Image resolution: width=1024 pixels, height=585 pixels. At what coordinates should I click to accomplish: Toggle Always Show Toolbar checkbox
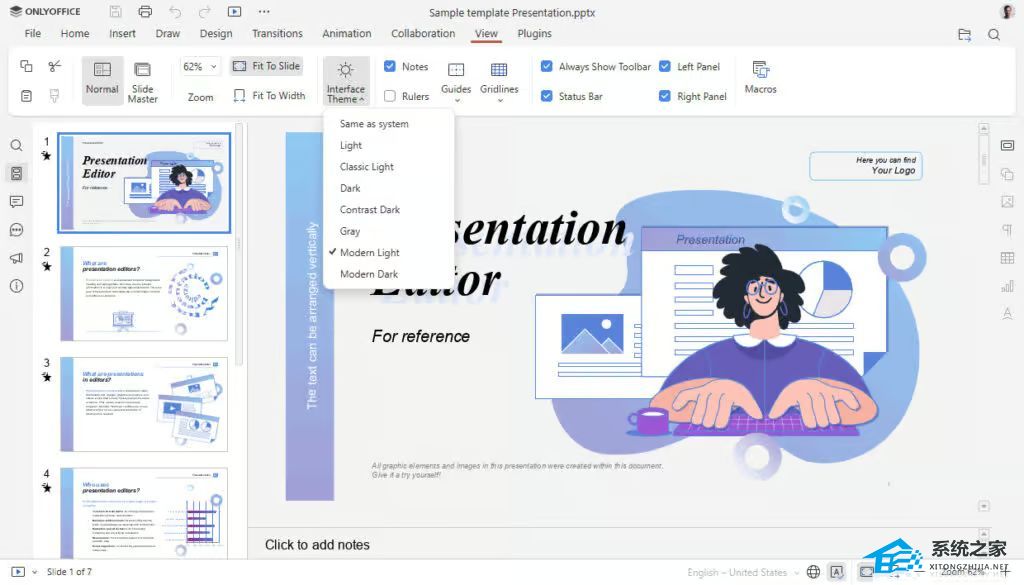[547, 66]
